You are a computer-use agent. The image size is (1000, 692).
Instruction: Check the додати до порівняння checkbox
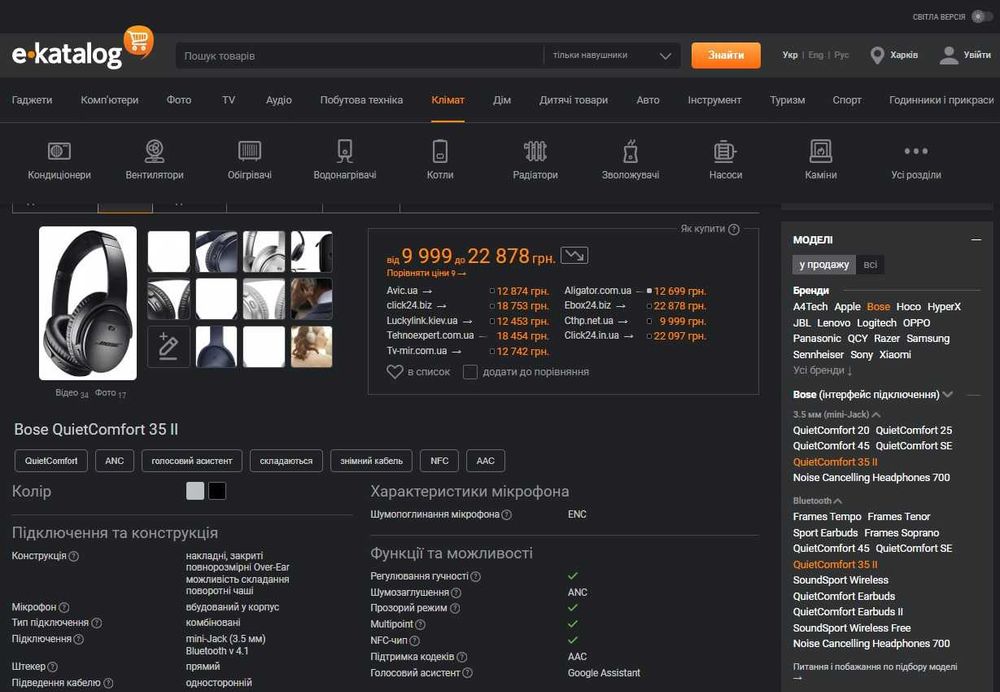pos(470,372)
